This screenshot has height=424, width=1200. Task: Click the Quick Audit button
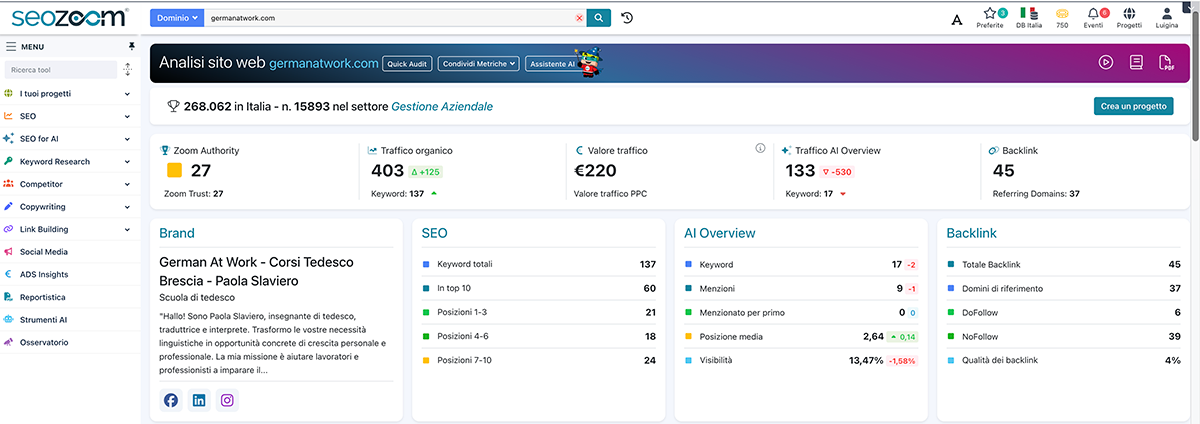click(x=408, y=63)
